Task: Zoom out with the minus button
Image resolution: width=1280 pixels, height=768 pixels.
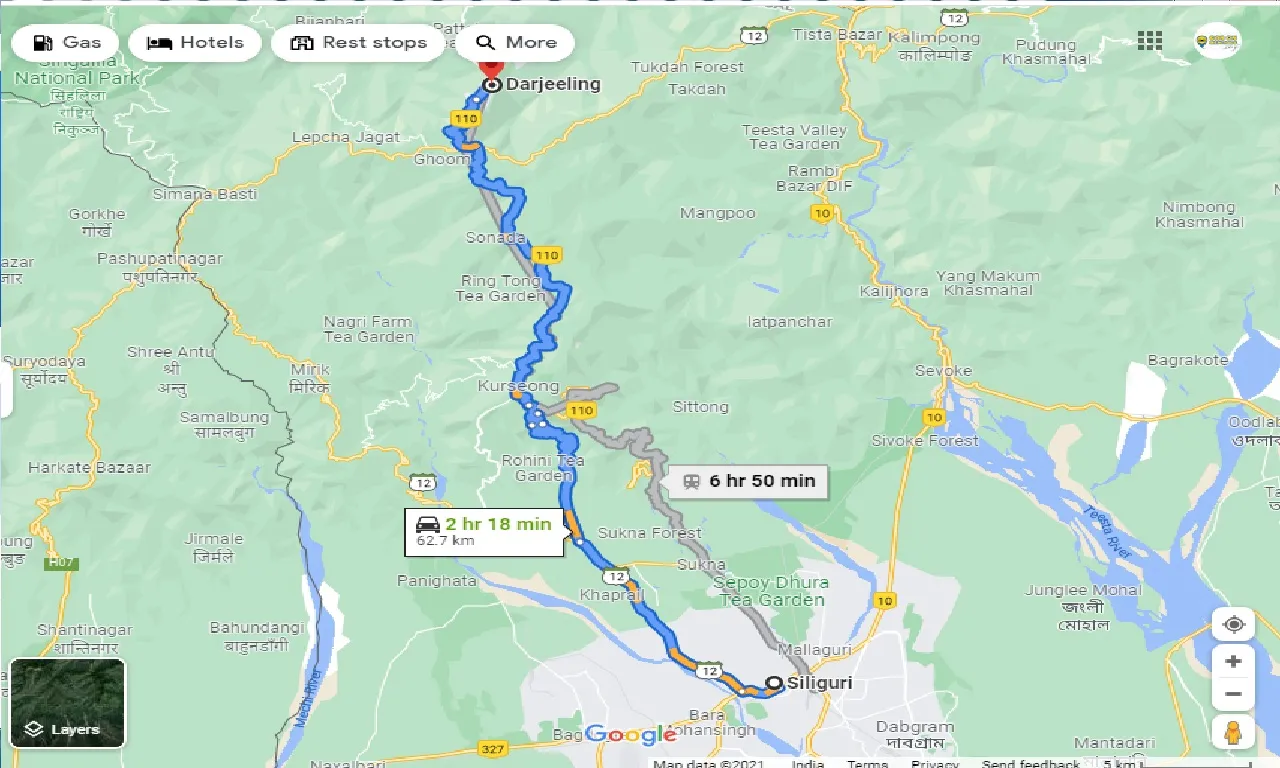Action: click(1233, 694)
